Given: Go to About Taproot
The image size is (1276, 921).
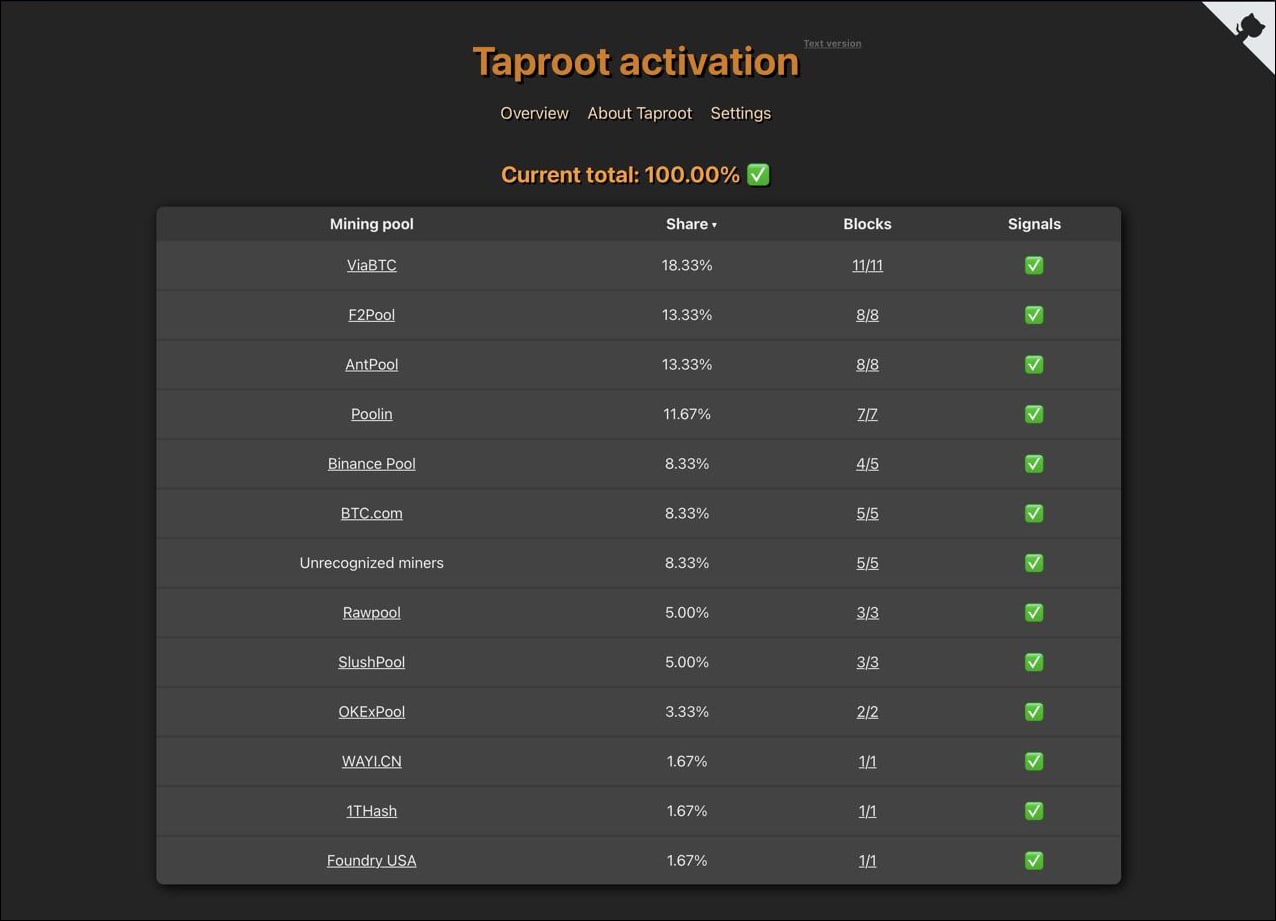Looking at the screenshot, I should [639, 113].
